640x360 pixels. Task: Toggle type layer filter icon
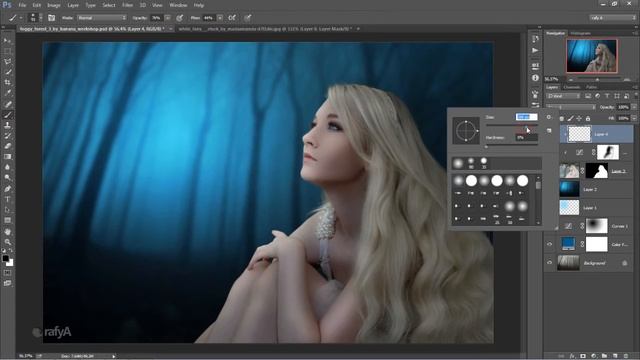pos(607,96)
